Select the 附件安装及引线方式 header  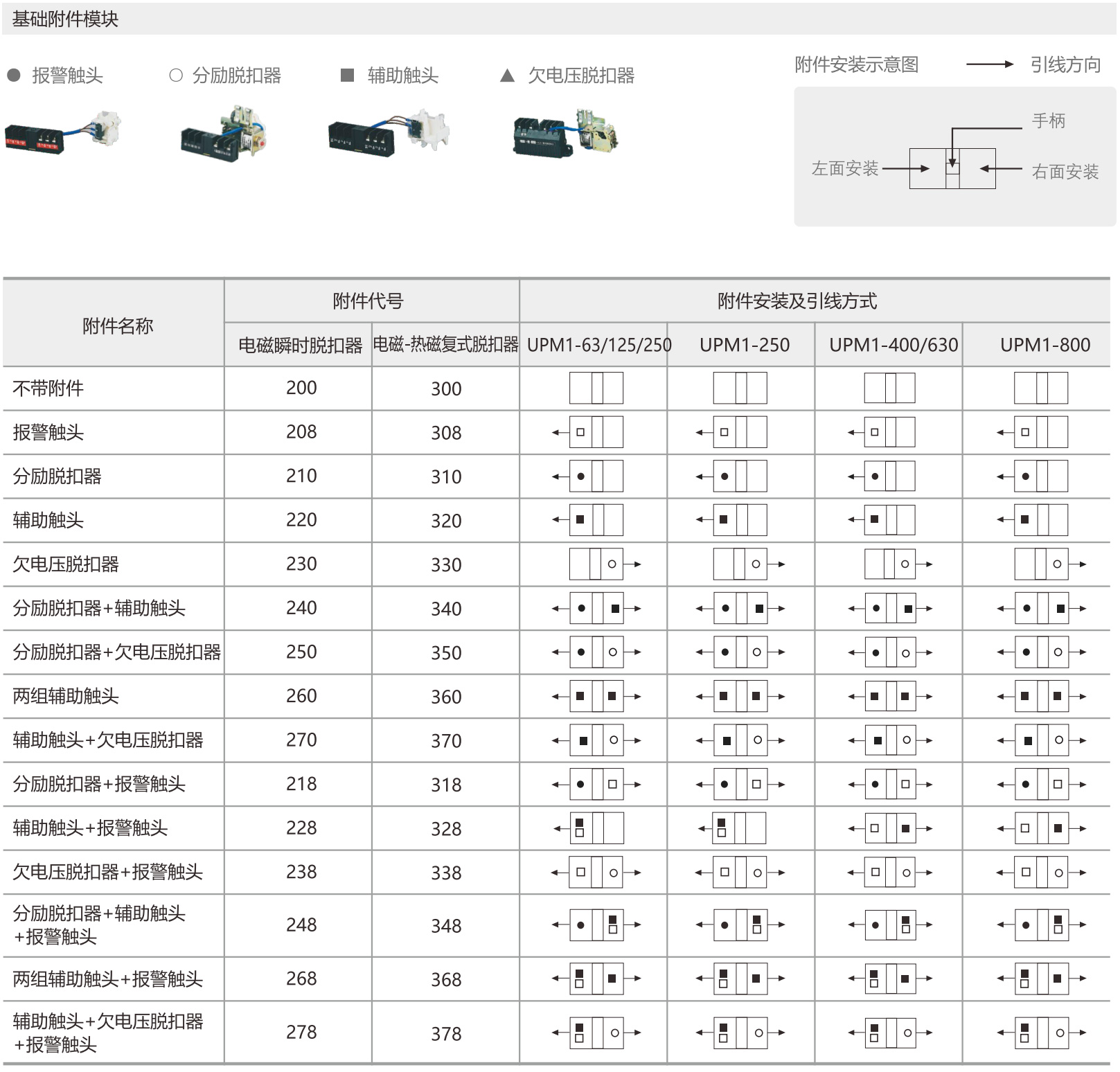(x=797, y=301)
